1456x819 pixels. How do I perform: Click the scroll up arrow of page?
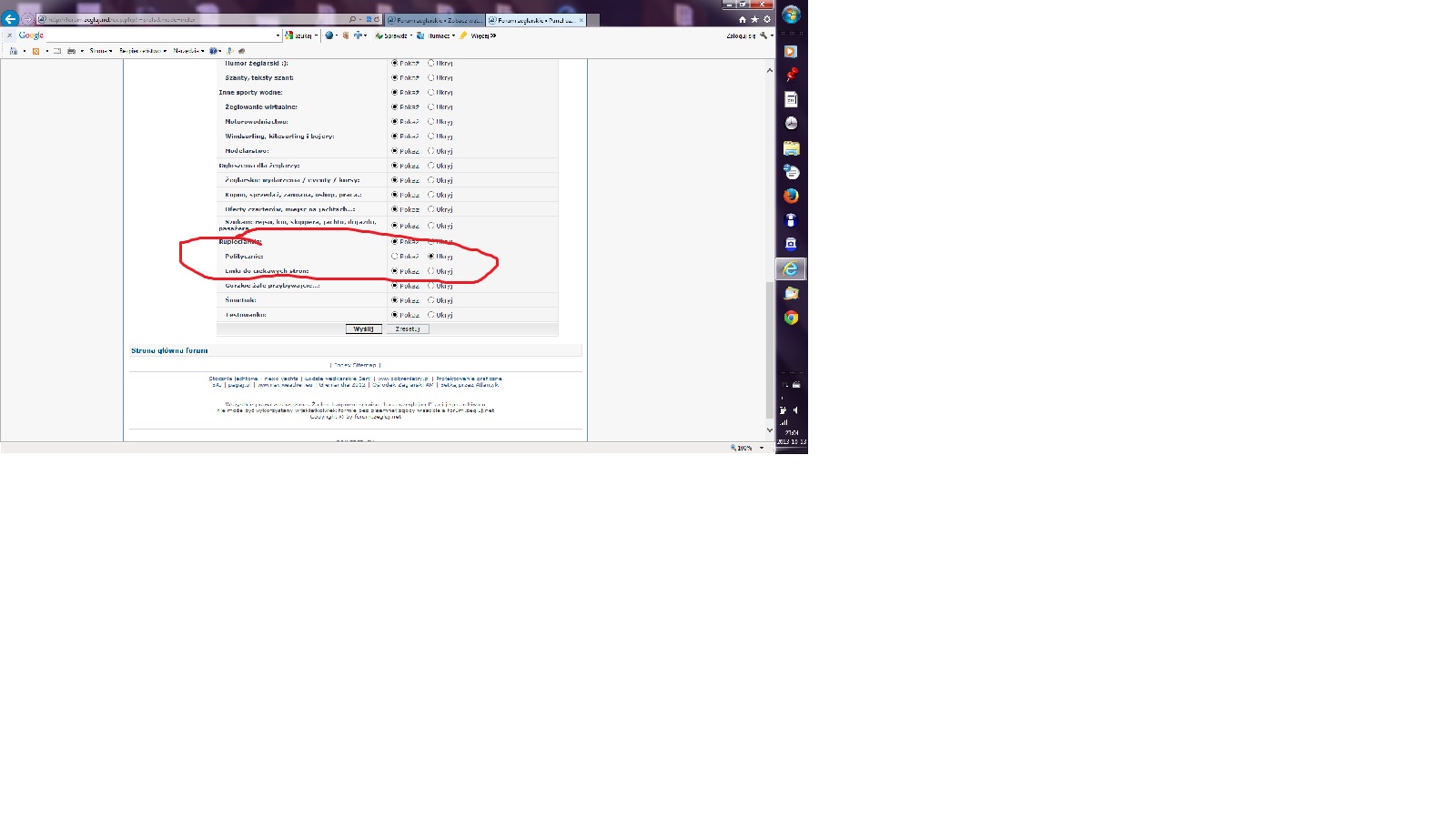click(x=770, y=70)
